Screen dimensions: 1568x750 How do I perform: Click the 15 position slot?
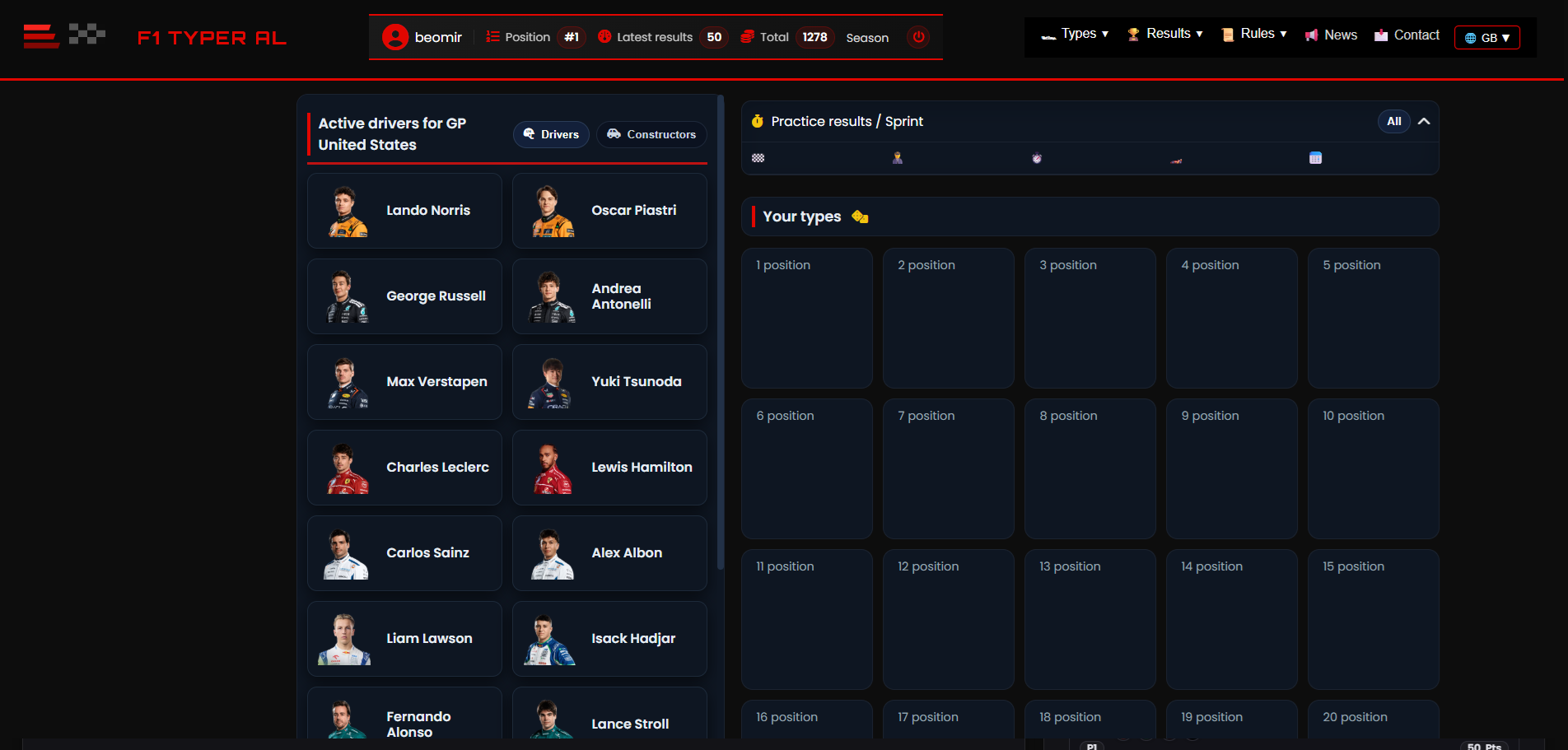click(x=1374, y=619)
